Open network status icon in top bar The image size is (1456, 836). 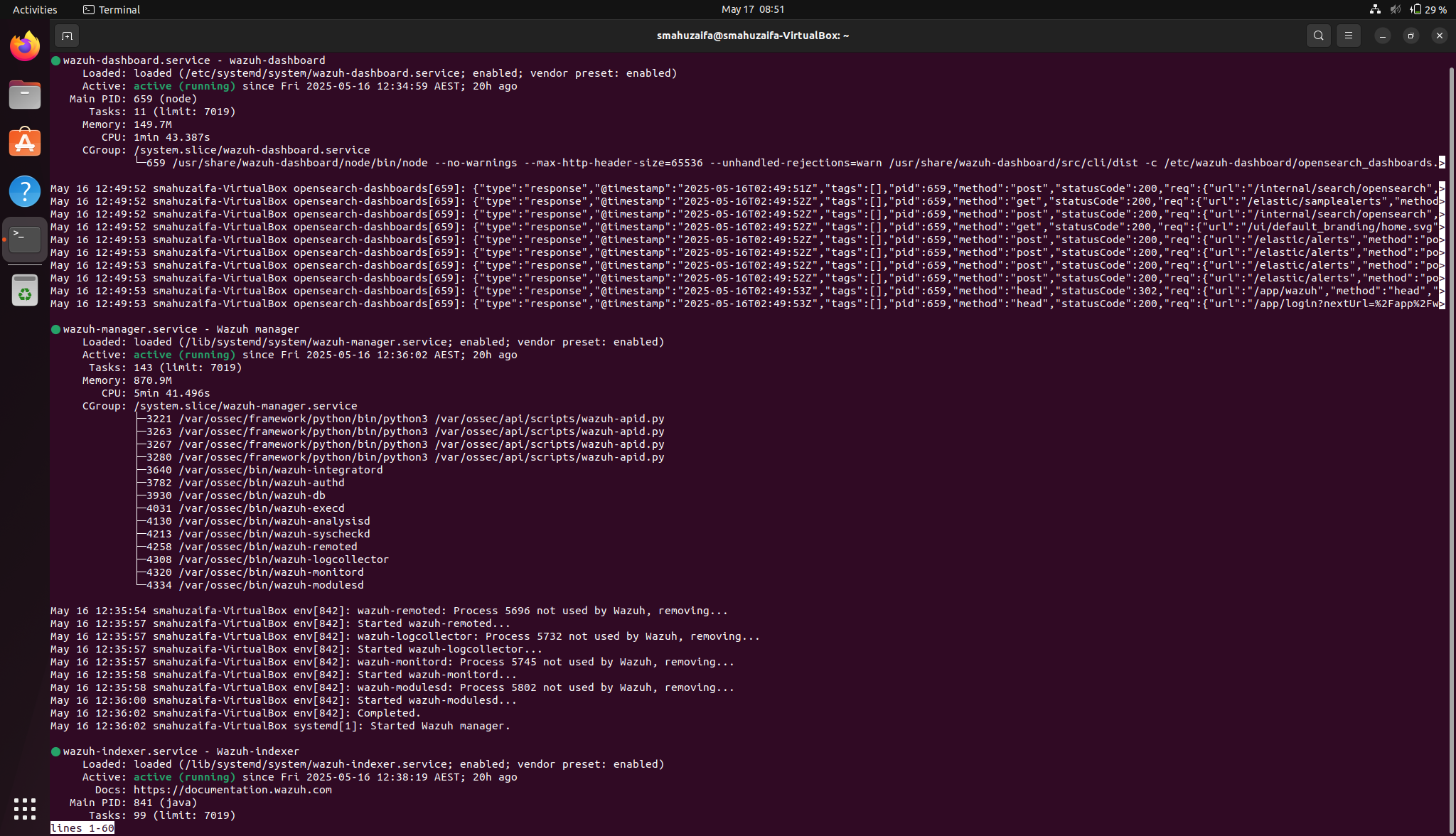pos(1375,9)
